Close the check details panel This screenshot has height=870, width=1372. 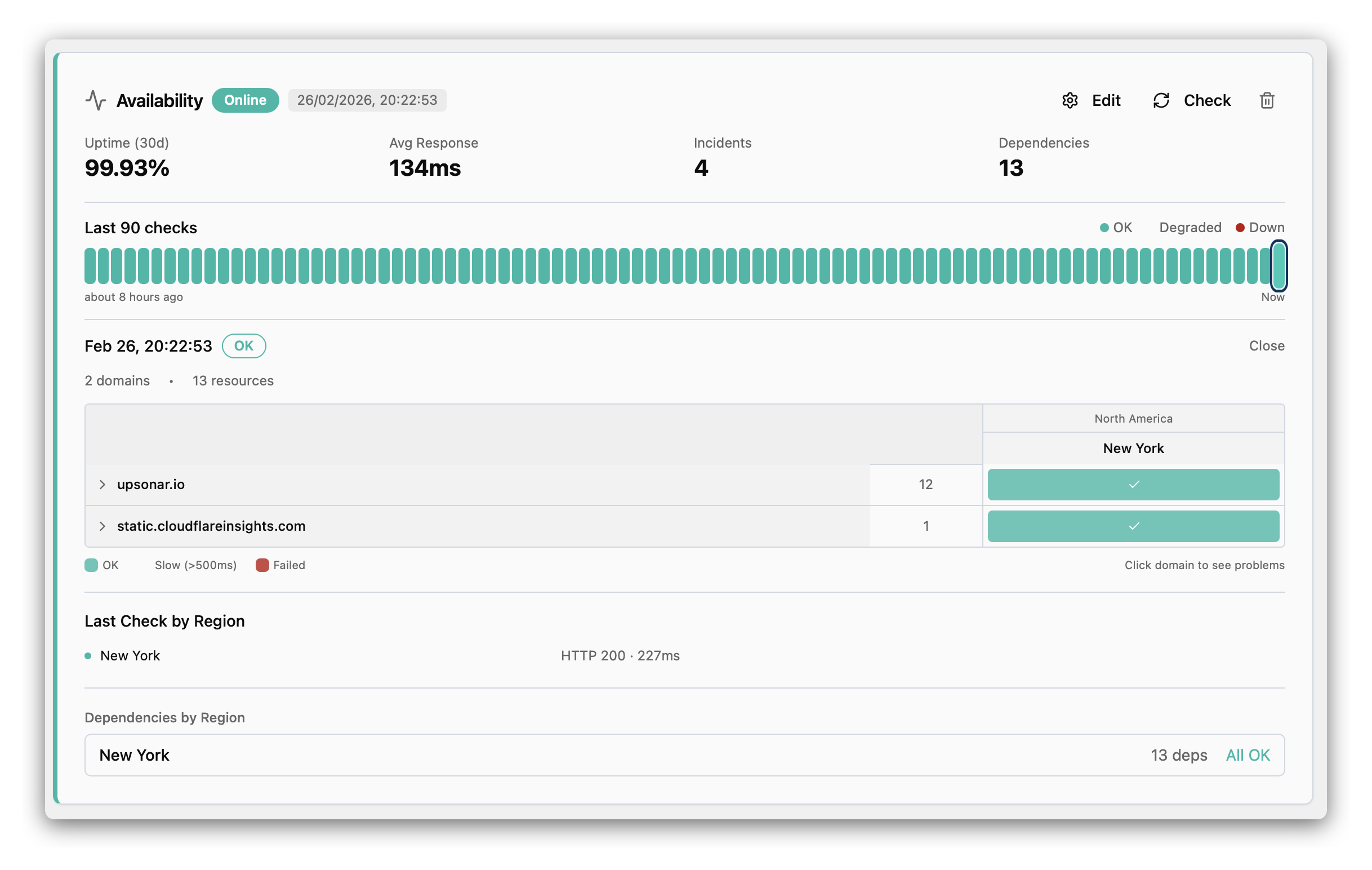click(1266, 345)
